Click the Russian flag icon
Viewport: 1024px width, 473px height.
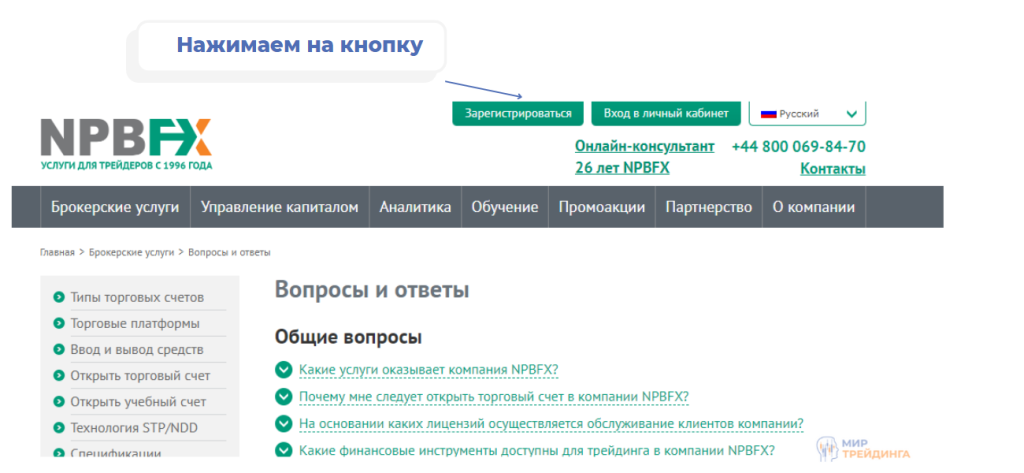click(x=769, y=114)
